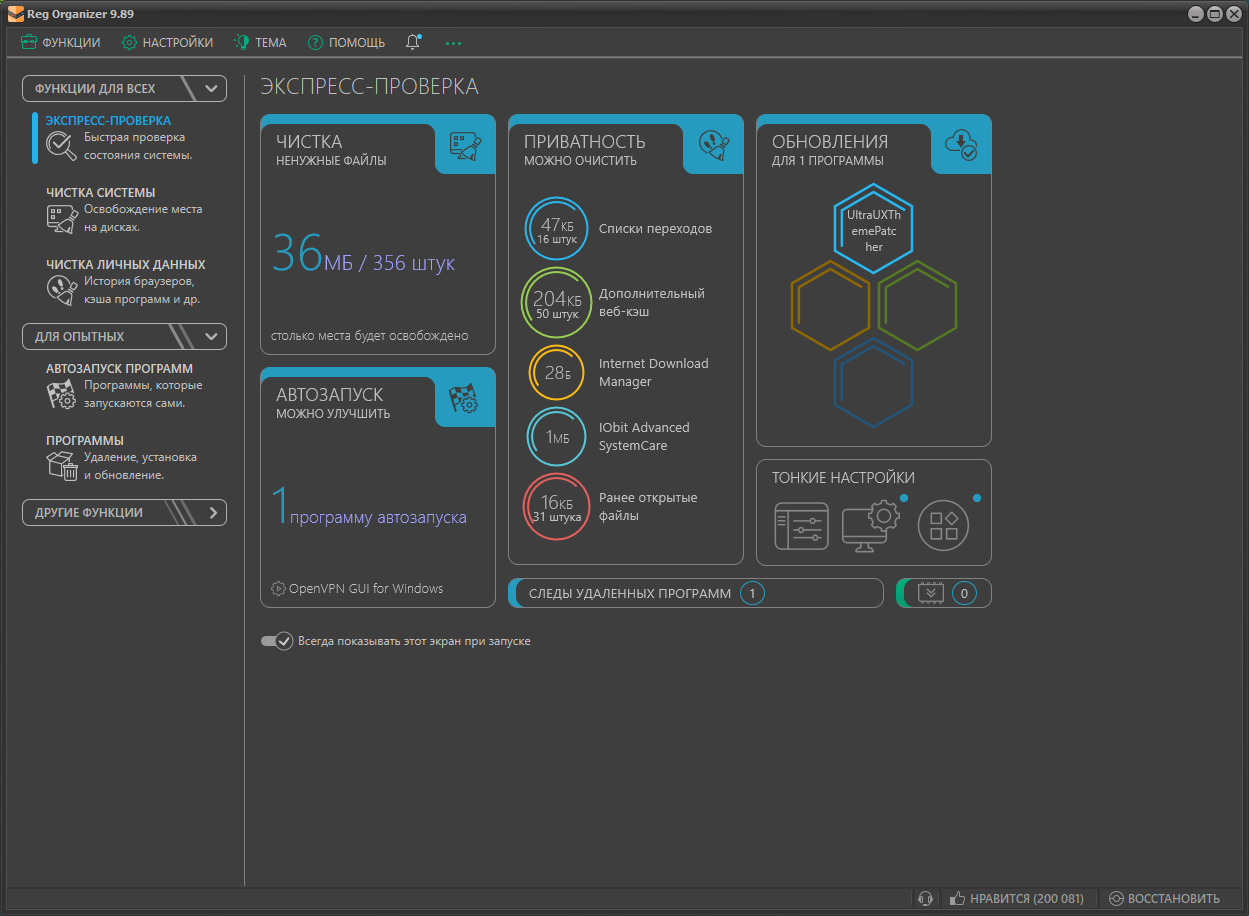Open the sliders panel icon in ТОНКИЕ НАСТРОЙКИ
1249x916 pixels.
(x=801, y=526)
